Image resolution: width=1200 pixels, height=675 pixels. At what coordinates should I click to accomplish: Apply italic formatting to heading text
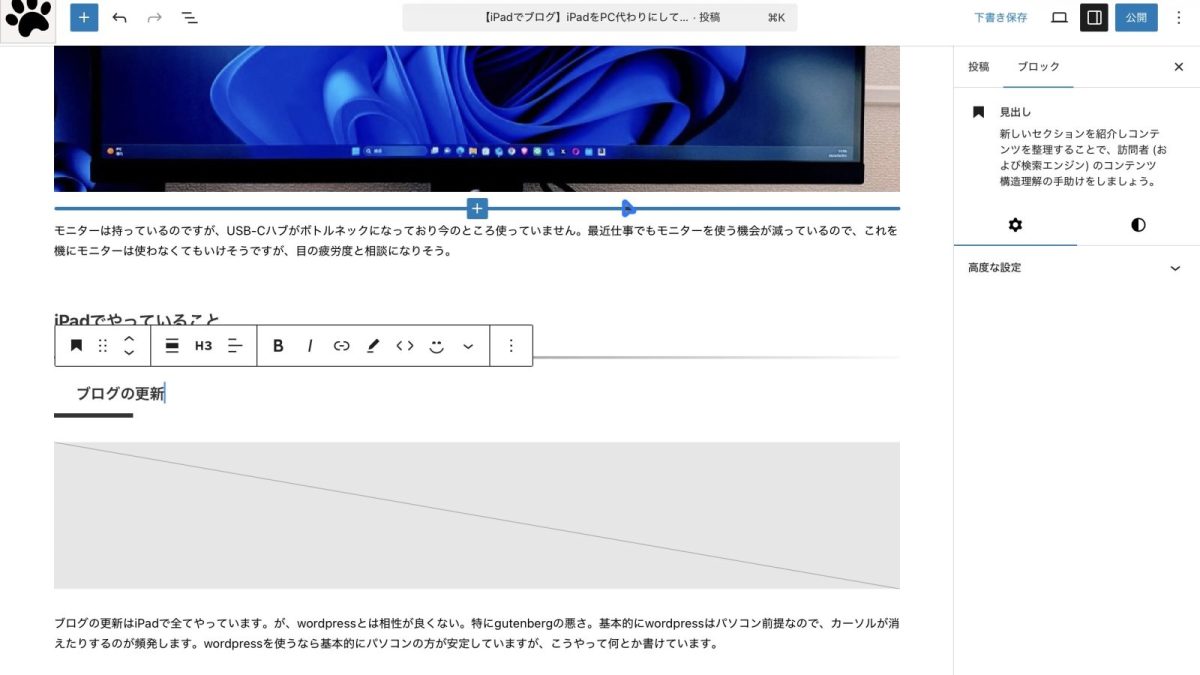click(x=310, y=346)
